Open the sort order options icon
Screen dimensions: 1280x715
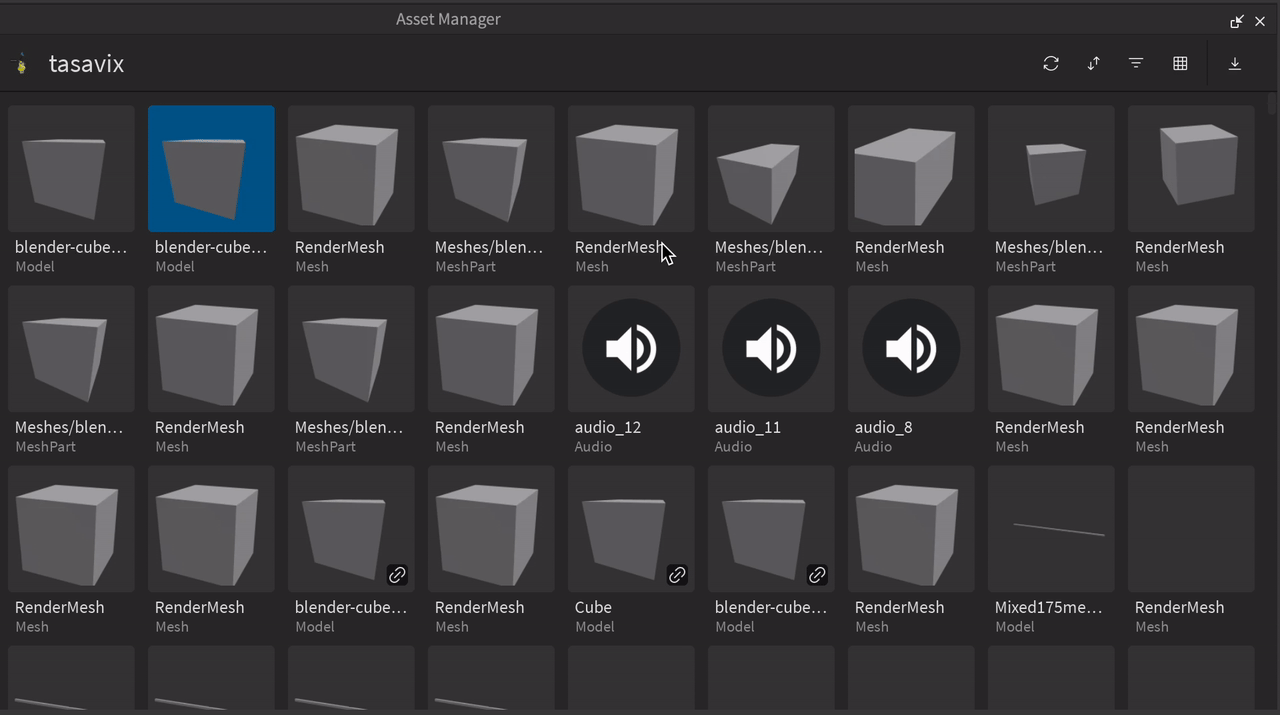point(1094,63)
